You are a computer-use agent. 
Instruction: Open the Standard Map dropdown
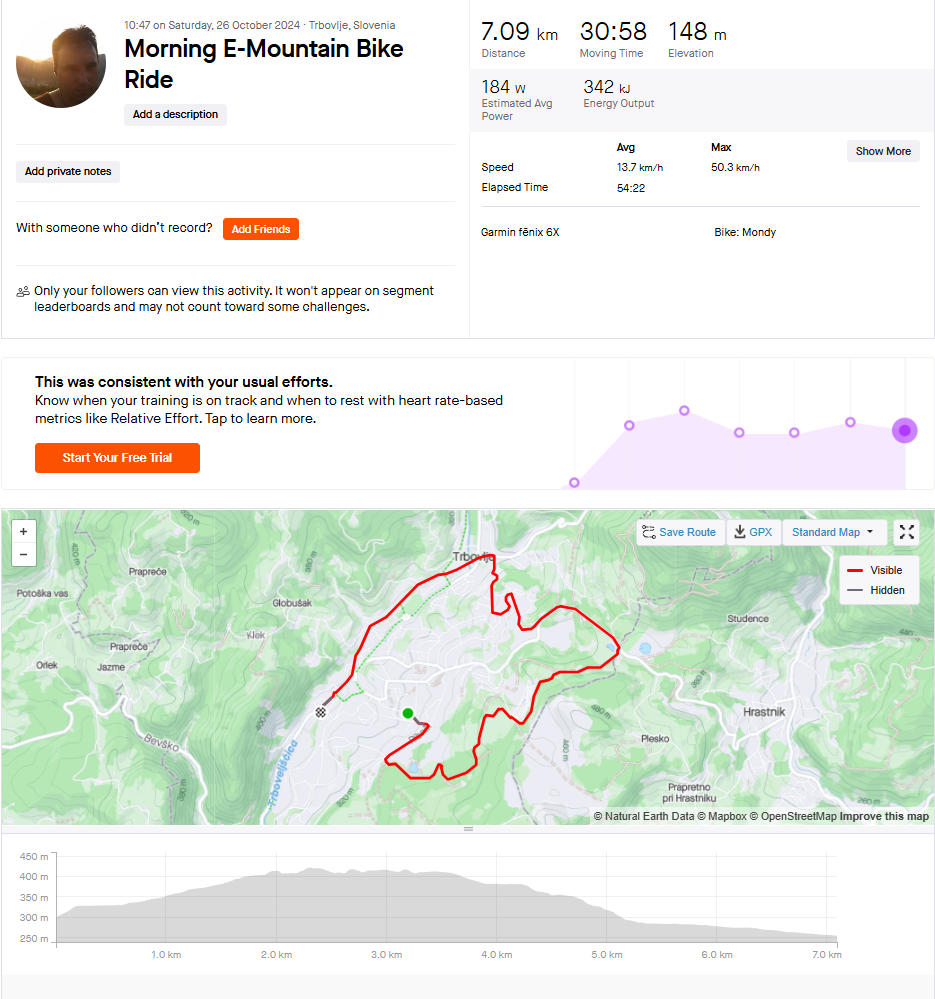[832, 532]
